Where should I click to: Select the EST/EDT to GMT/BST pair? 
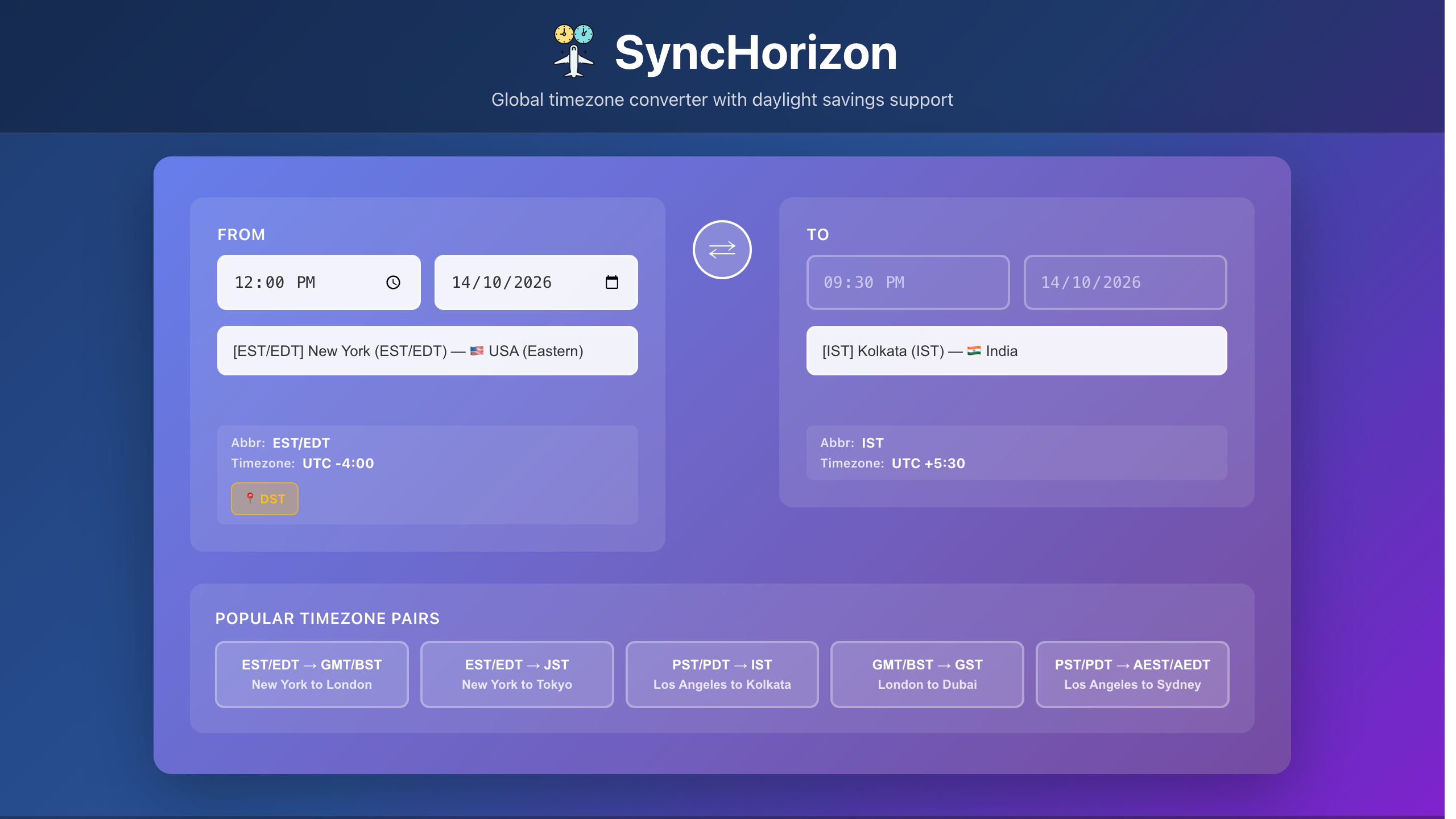(312, 675)
